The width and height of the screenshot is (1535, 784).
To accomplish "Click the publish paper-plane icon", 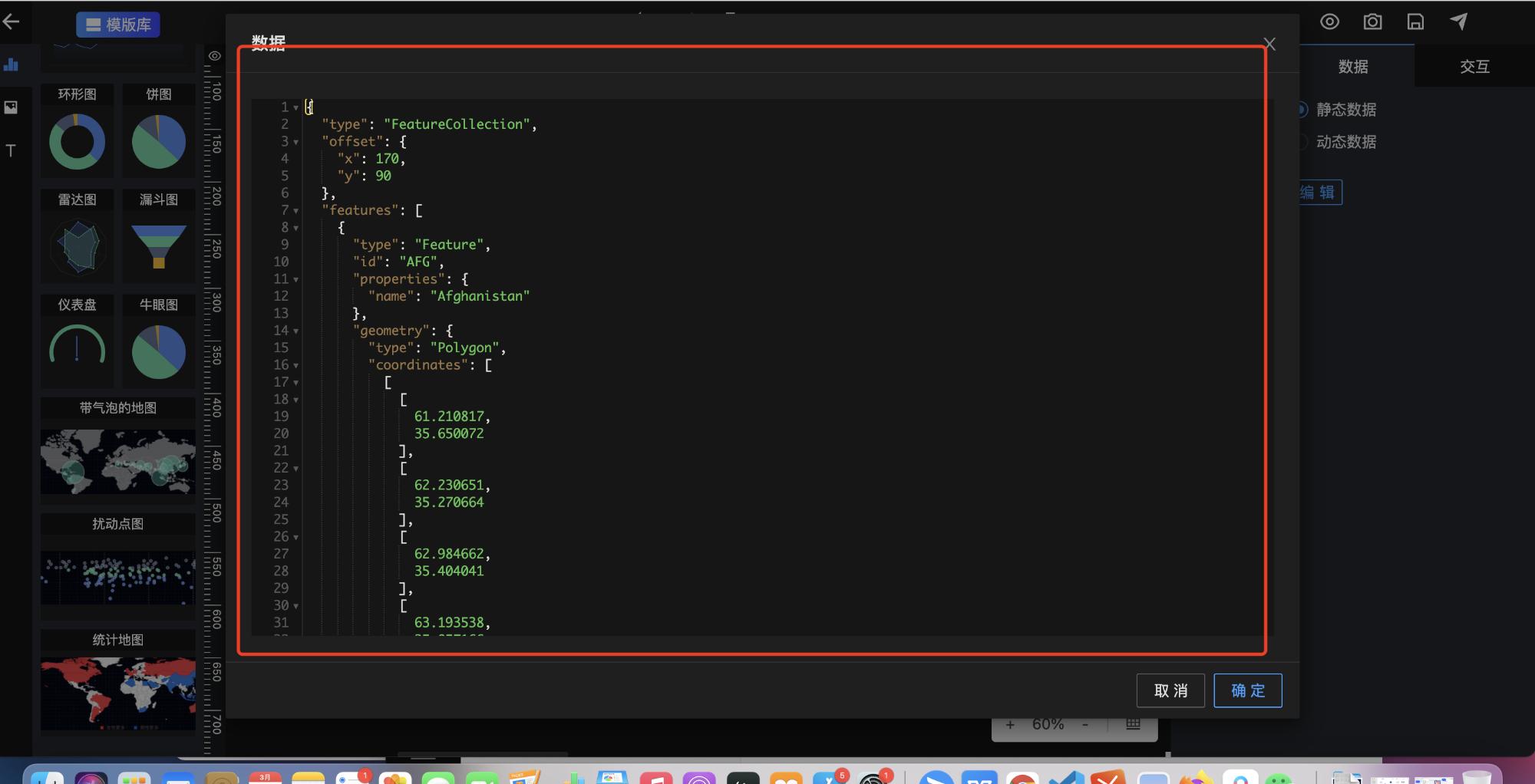I will (x=1458, y=21).
